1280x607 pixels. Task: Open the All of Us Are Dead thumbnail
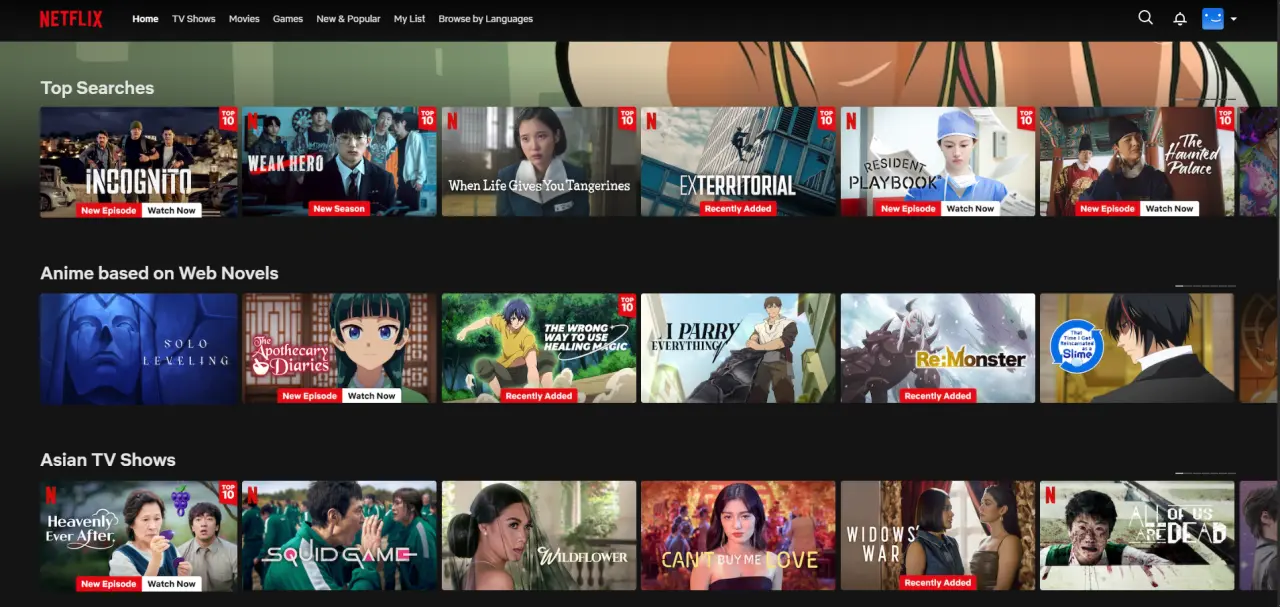(x=1137, y=536)
